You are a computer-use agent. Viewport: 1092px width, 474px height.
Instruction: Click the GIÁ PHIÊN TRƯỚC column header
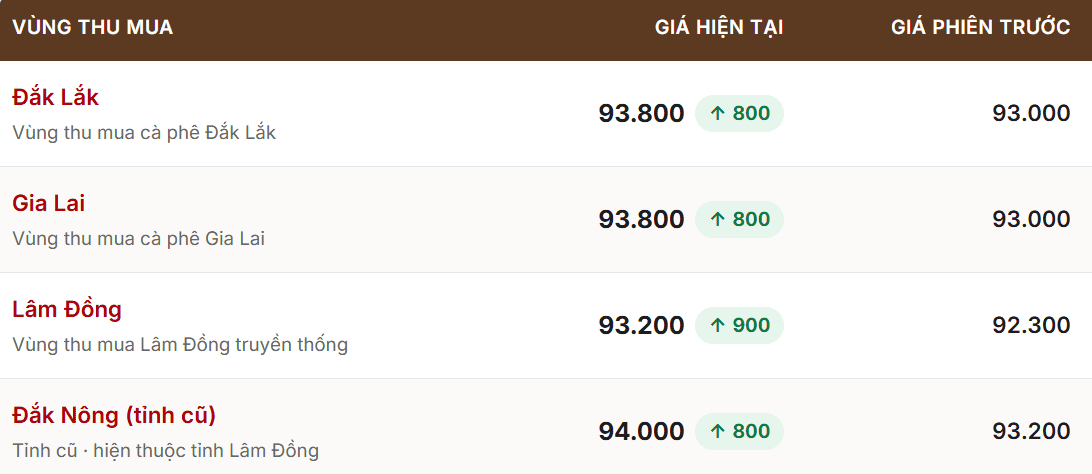point(981,28)
